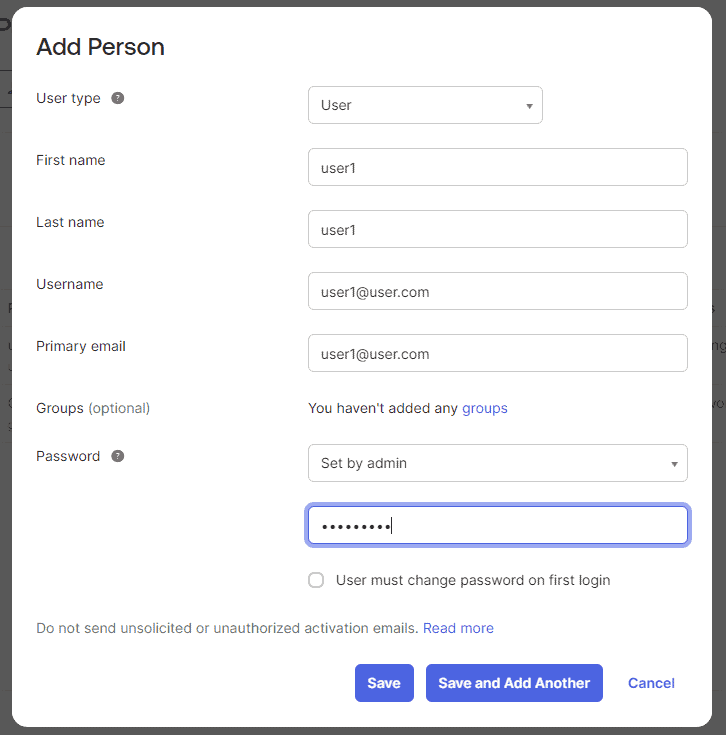Screen dimensions: 726x735
Task: Open the User type dropdown
Action: coord(425,105)
